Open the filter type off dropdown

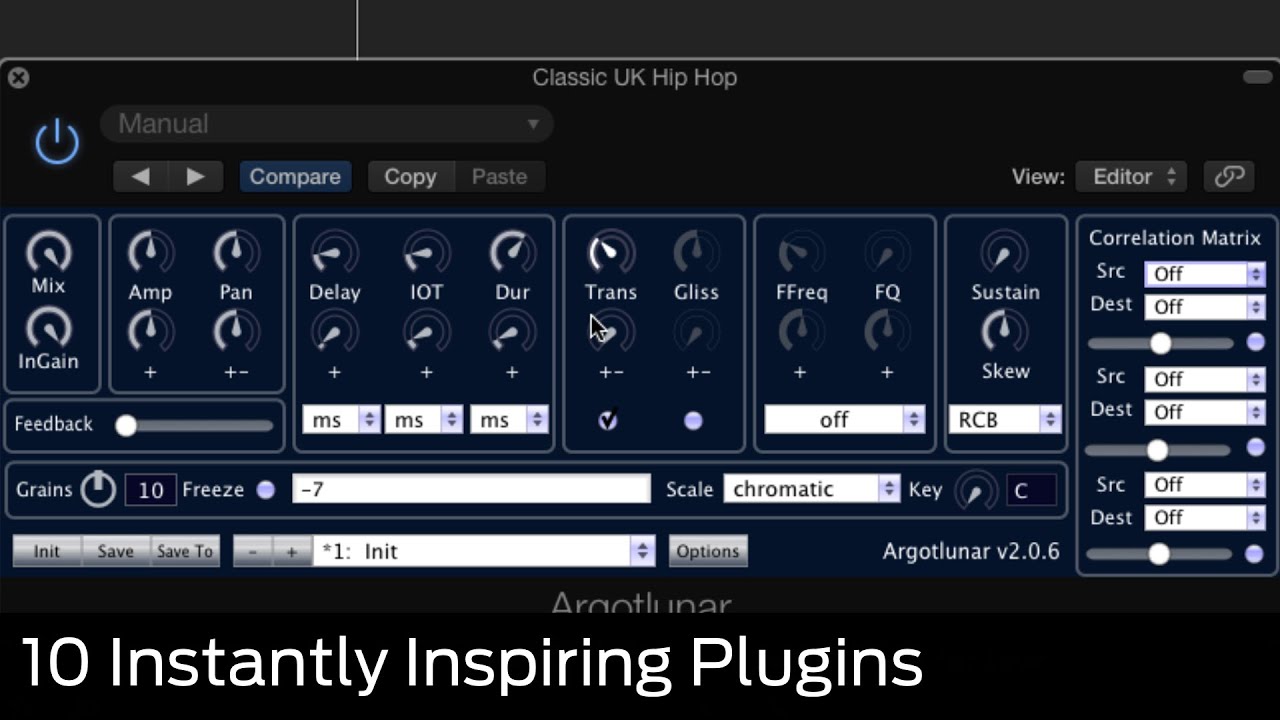click(x=844, y=420)
